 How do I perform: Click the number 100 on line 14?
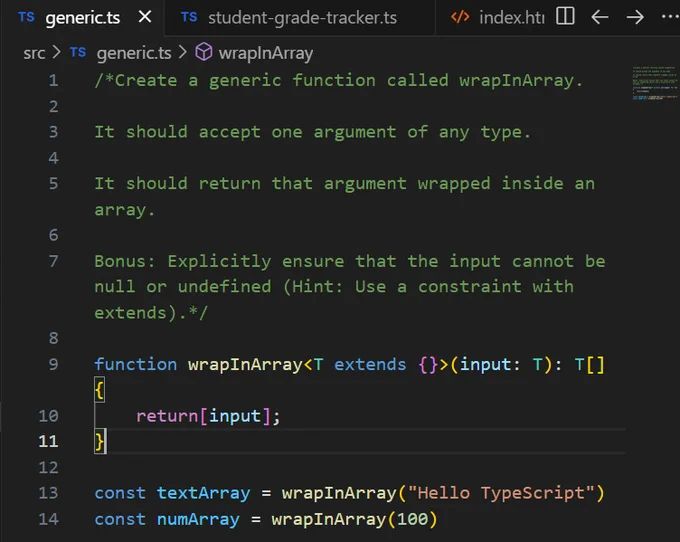tap(412, 519)
